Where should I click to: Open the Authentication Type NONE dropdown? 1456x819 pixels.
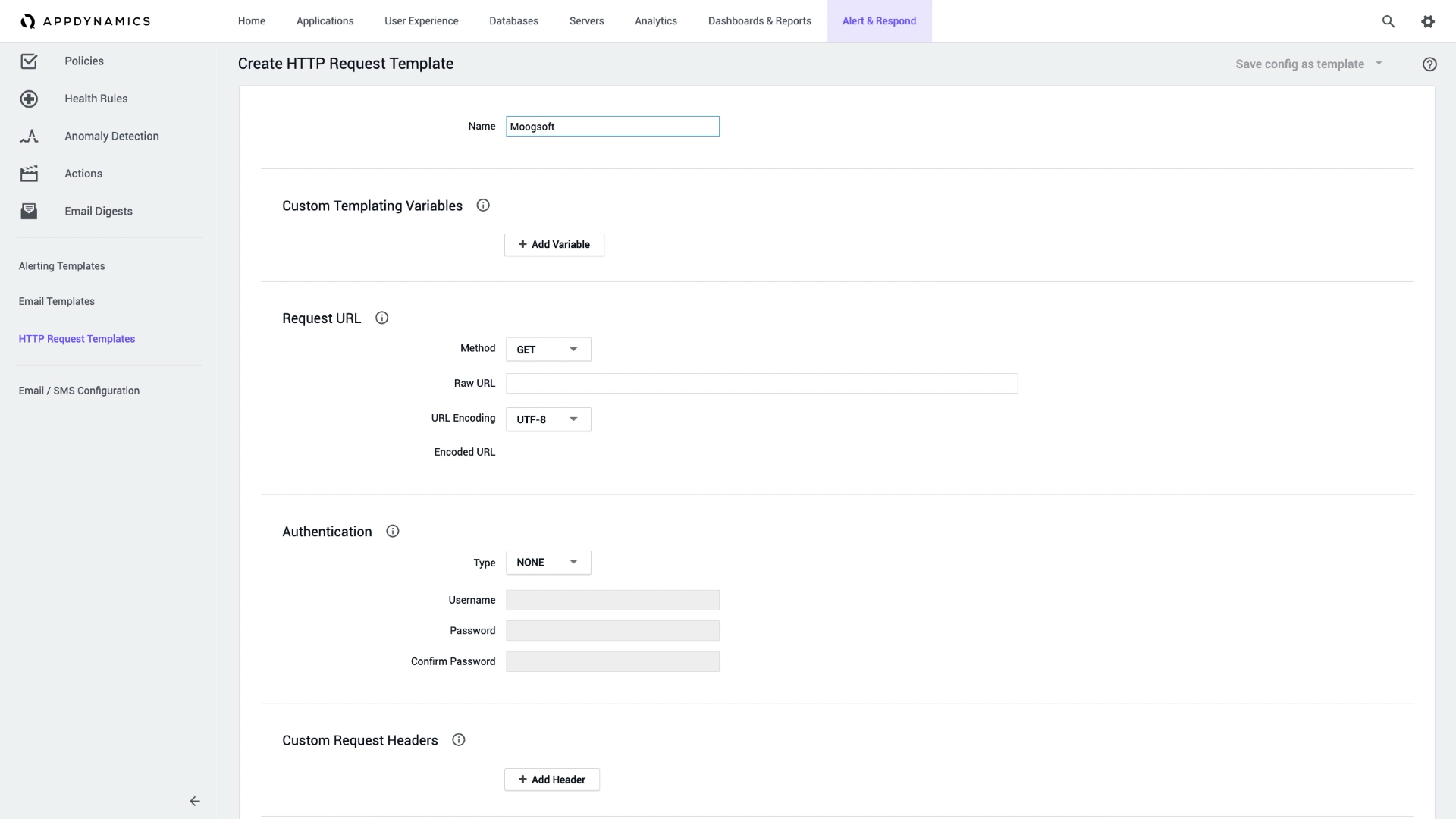[548, 563]
